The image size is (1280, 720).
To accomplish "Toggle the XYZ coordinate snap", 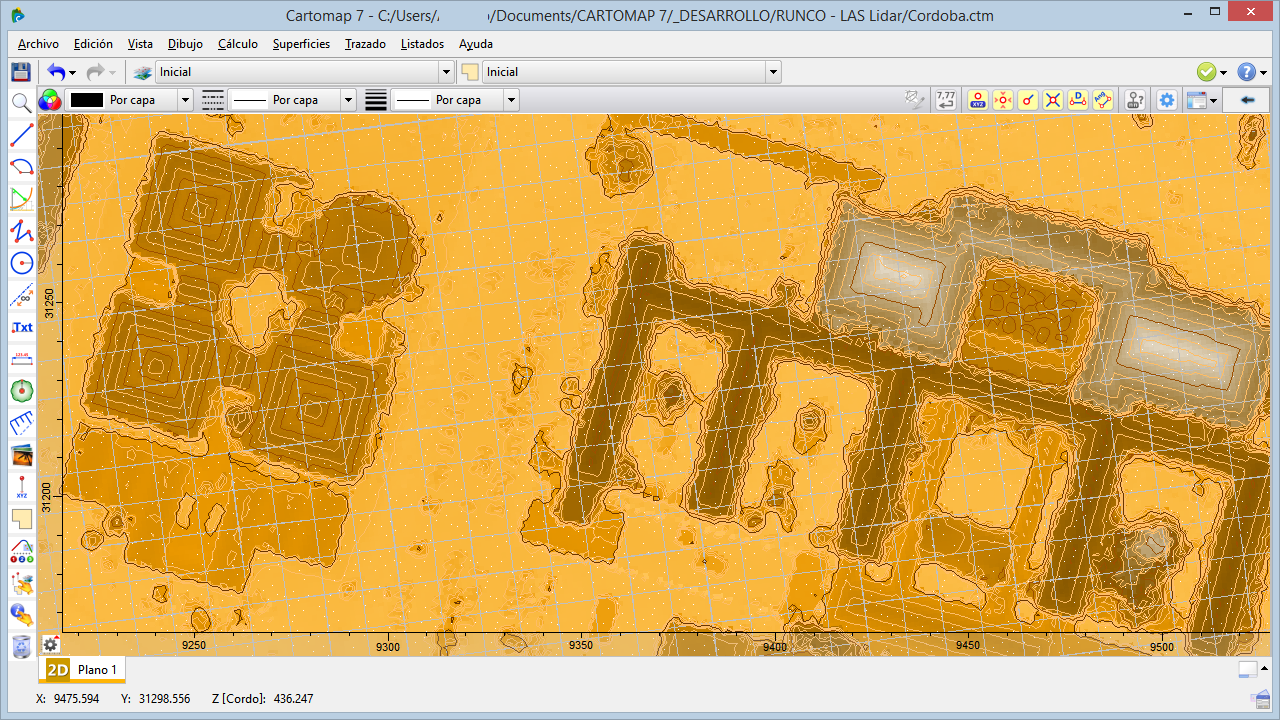I will 977,100.
